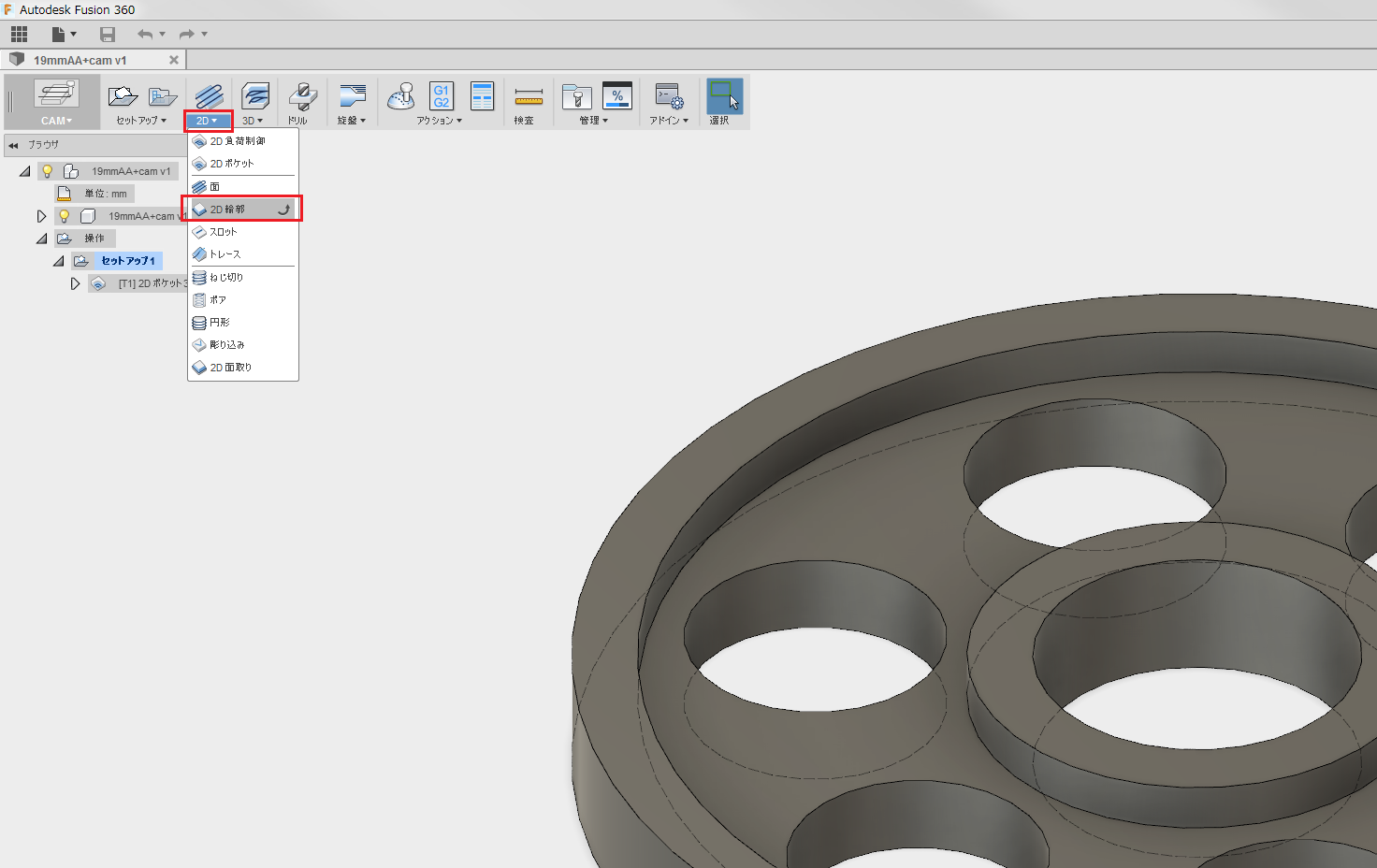1377x868 pixels.
Task: Toggle lightbulb visibility of root 19mmAA+cam v1
Action: [x=48, y=171]
